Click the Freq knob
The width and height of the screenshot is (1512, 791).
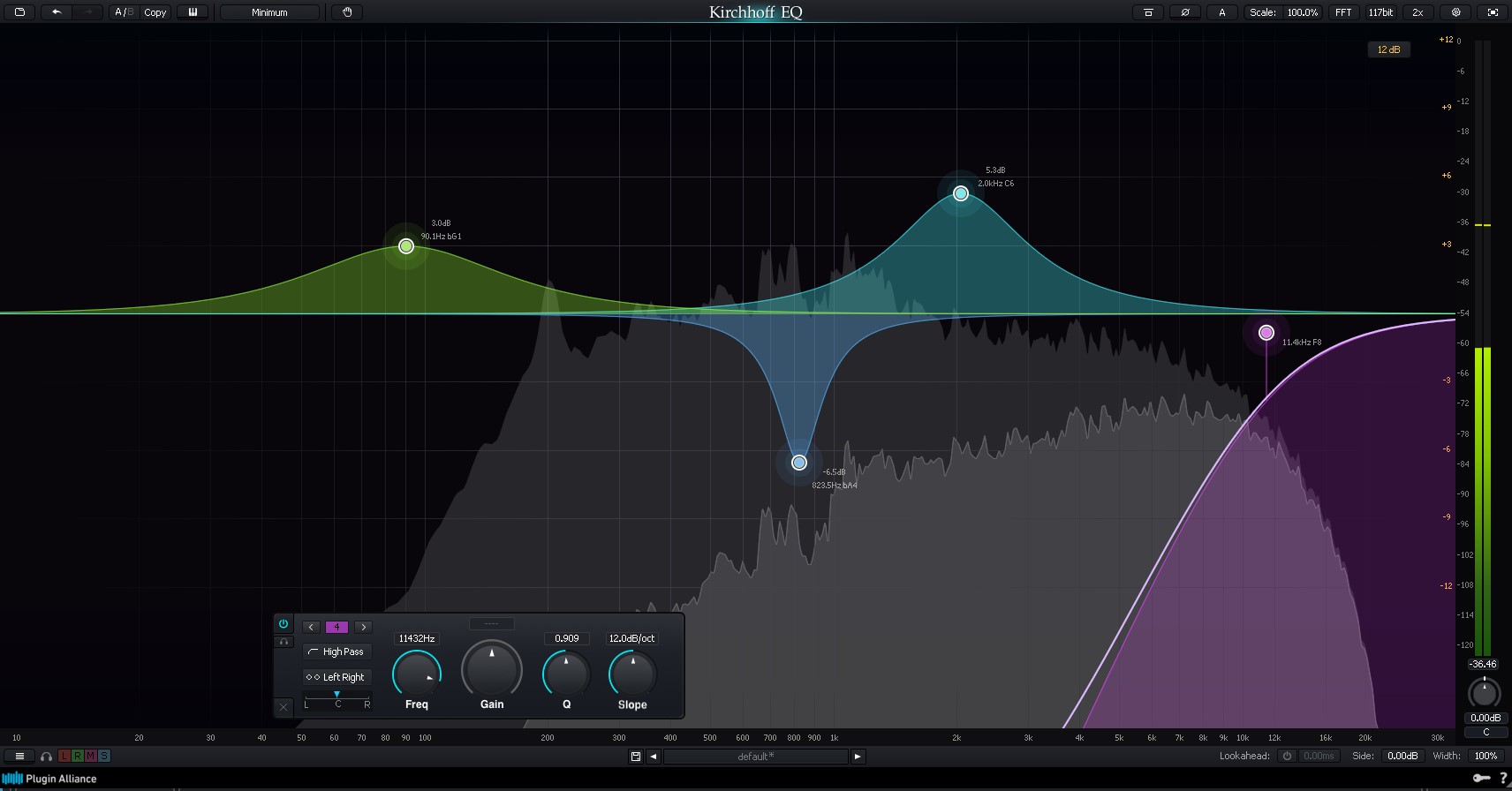417,674
